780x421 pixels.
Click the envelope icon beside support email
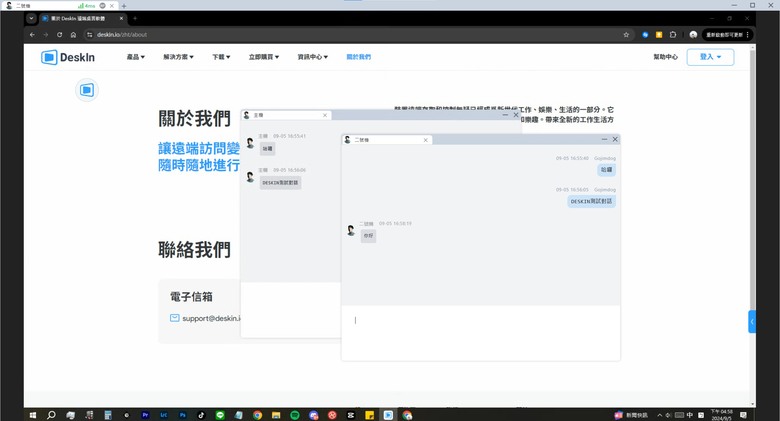tap(175, 318)
